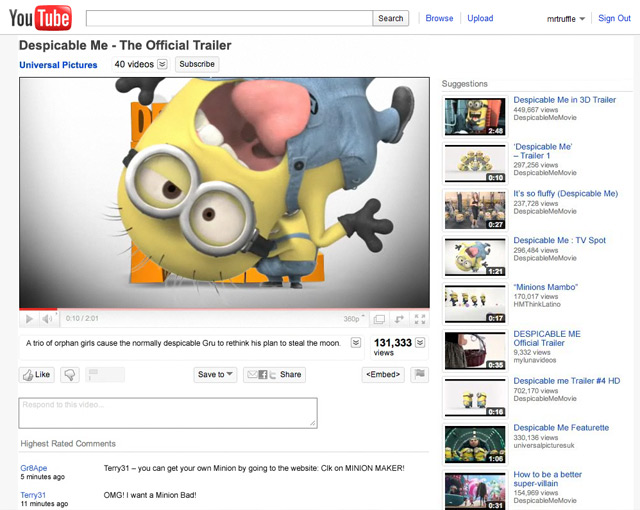Click the Trailer 1 thumbnail (0:10)

[475, 163]
